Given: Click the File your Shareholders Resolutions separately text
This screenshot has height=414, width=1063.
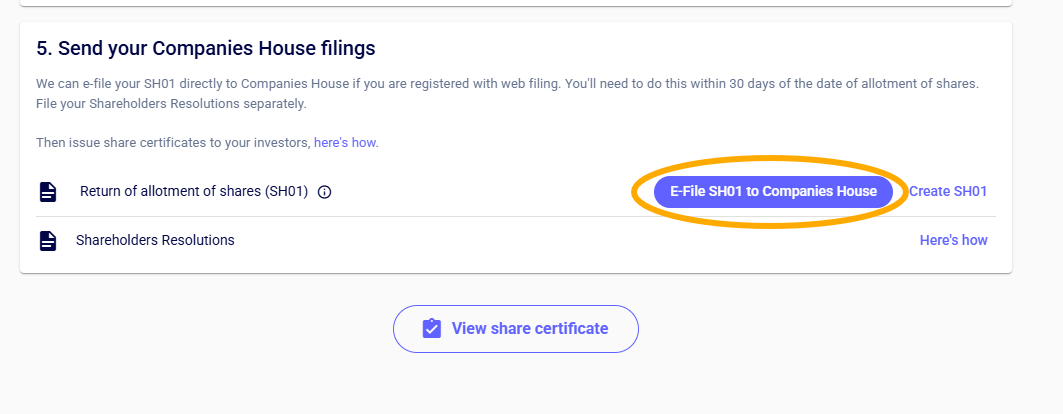Looking at the screenshot, I should [171, 103].
